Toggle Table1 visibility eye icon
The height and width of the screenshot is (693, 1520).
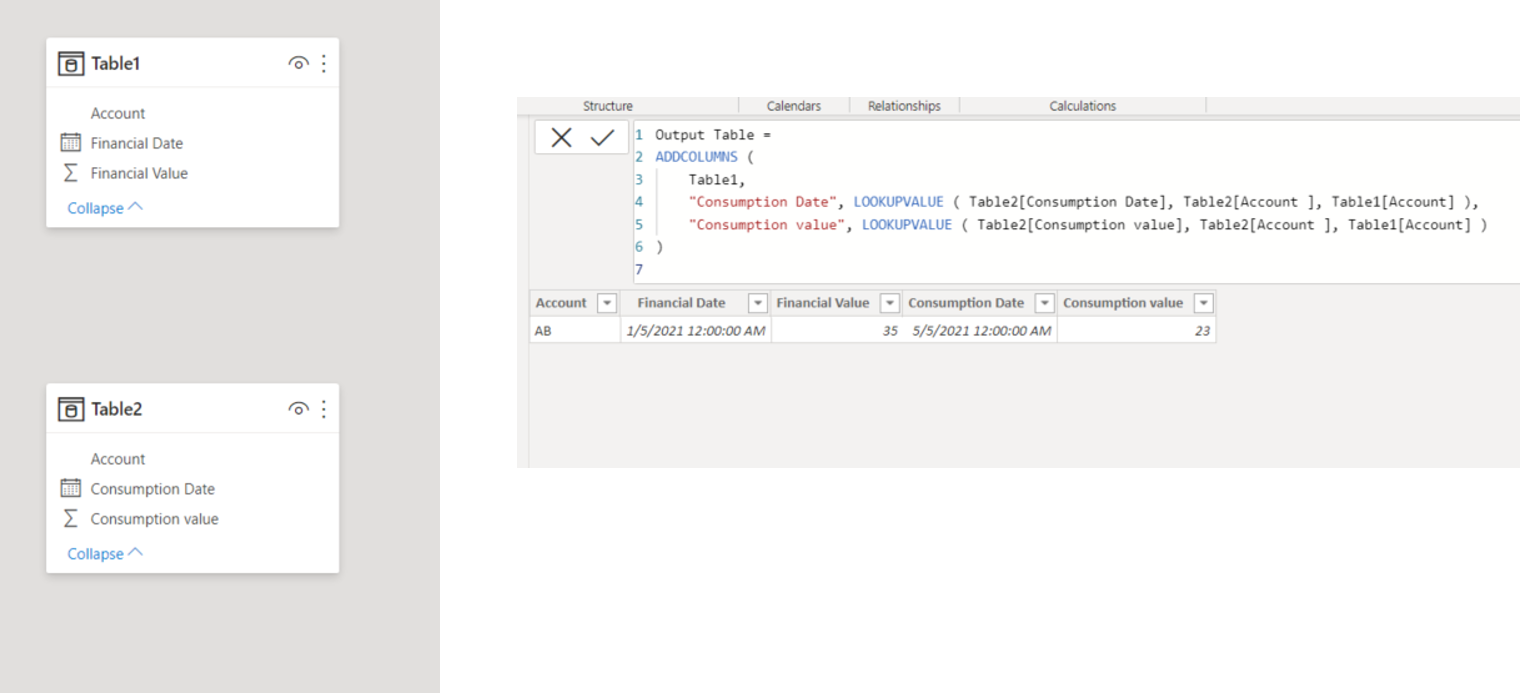point(298,63)
